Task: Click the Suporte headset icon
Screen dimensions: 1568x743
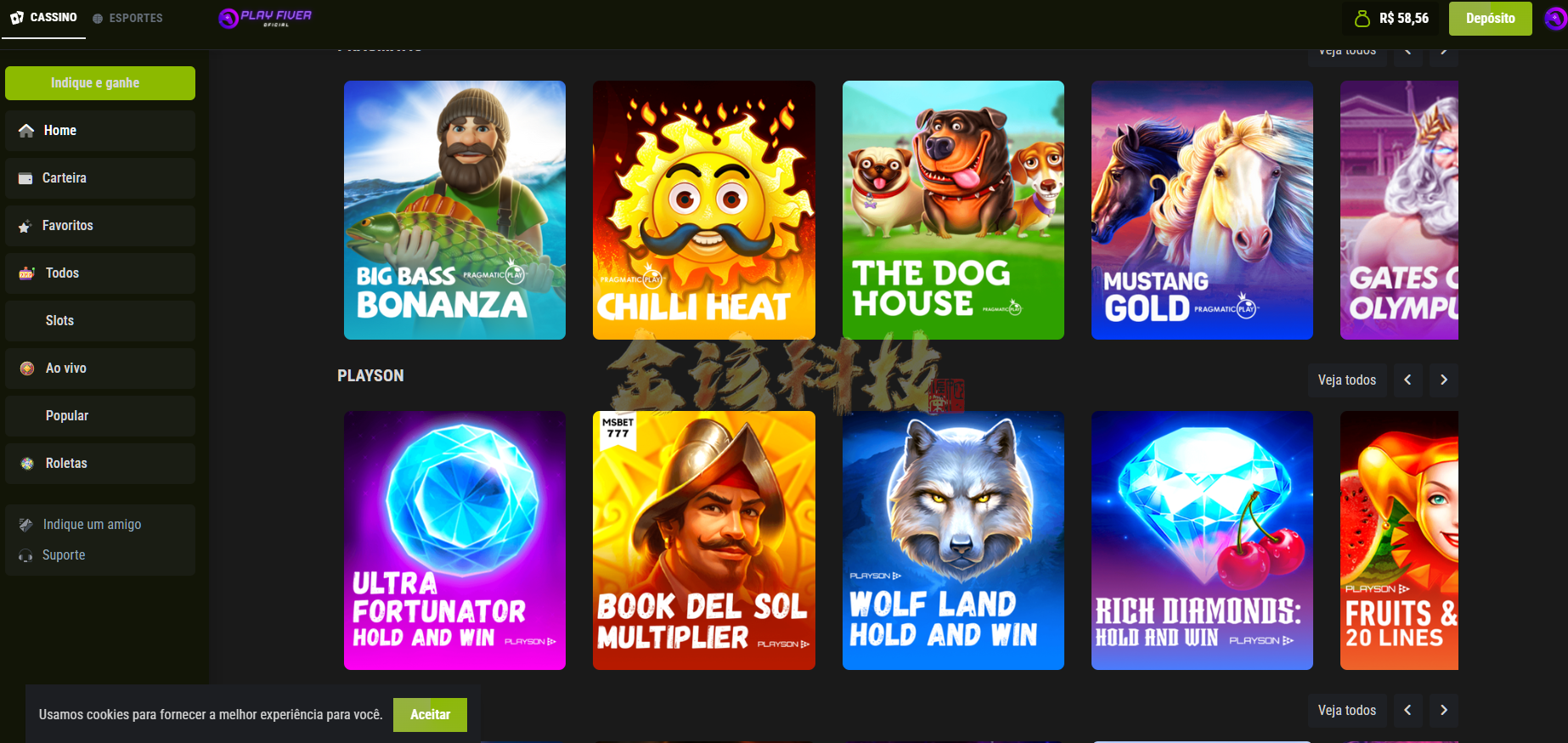Action: 25,555
